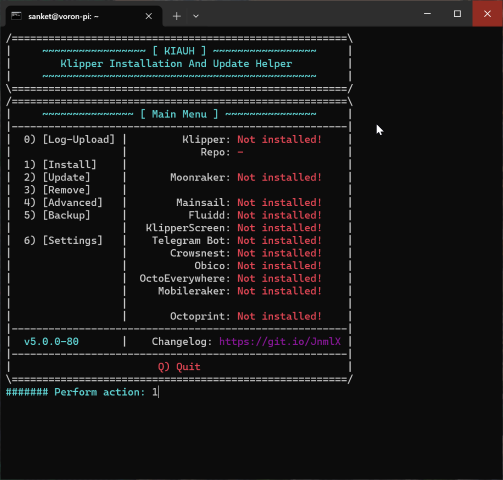Click the [Remove] menu entry
This screenshot has width=503, height=480.
tap(57, 190)
